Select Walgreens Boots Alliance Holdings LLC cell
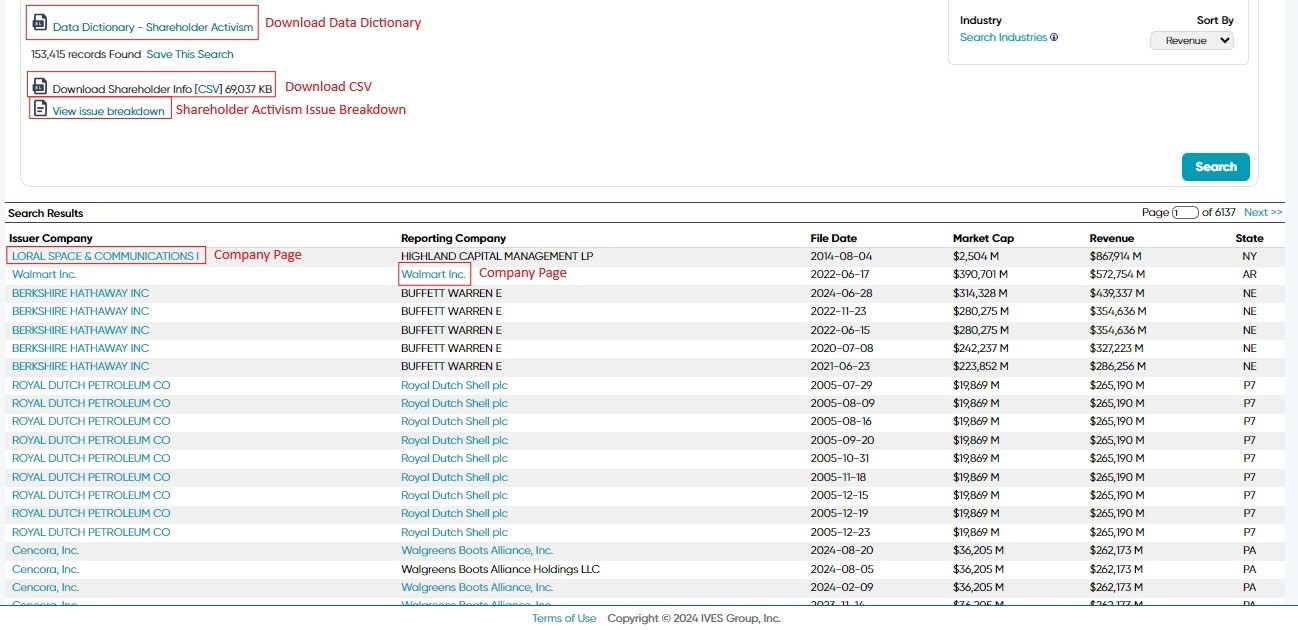This screenshot has height=630, width=1298. point(500,569)
